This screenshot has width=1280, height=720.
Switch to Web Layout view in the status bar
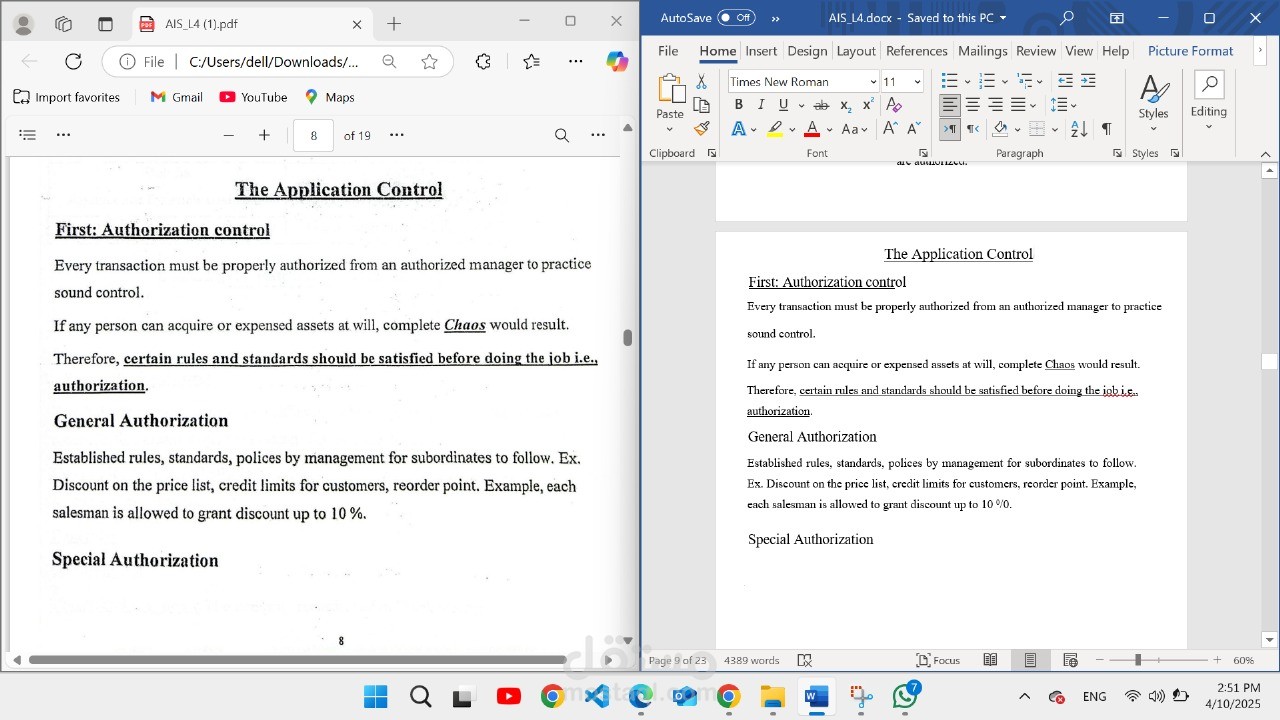(1070, 660)
